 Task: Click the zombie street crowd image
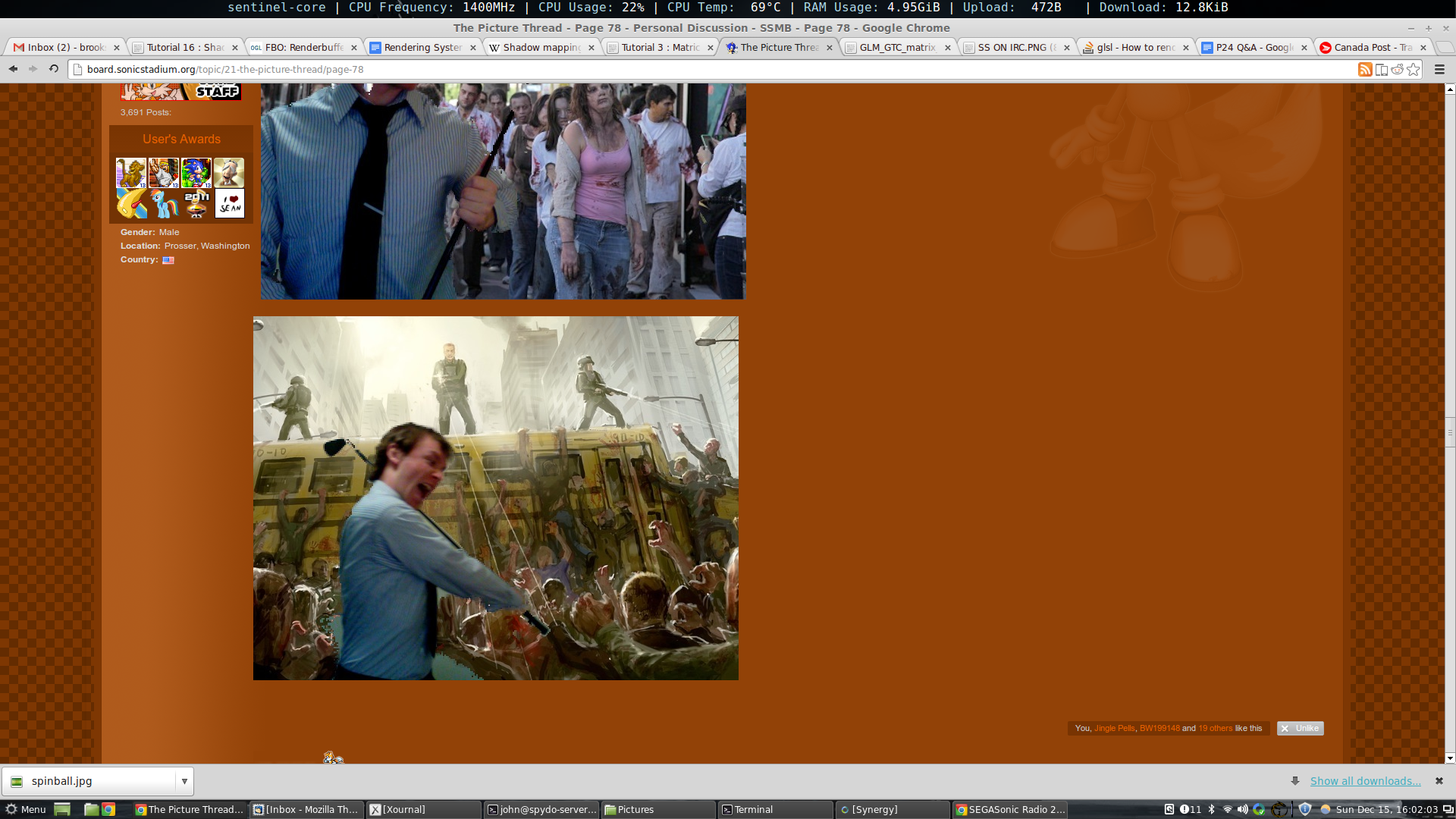pyautogui.click(x=503, y=192)
